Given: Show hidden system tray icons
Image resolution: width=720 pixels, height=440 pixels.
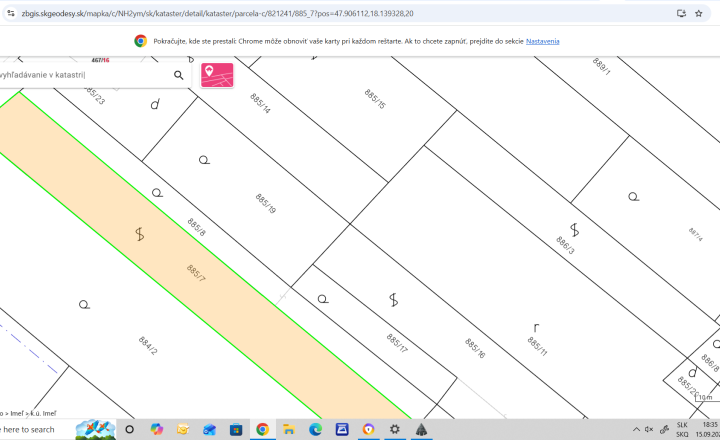Looking at the screenshot, I should point(636,429).
